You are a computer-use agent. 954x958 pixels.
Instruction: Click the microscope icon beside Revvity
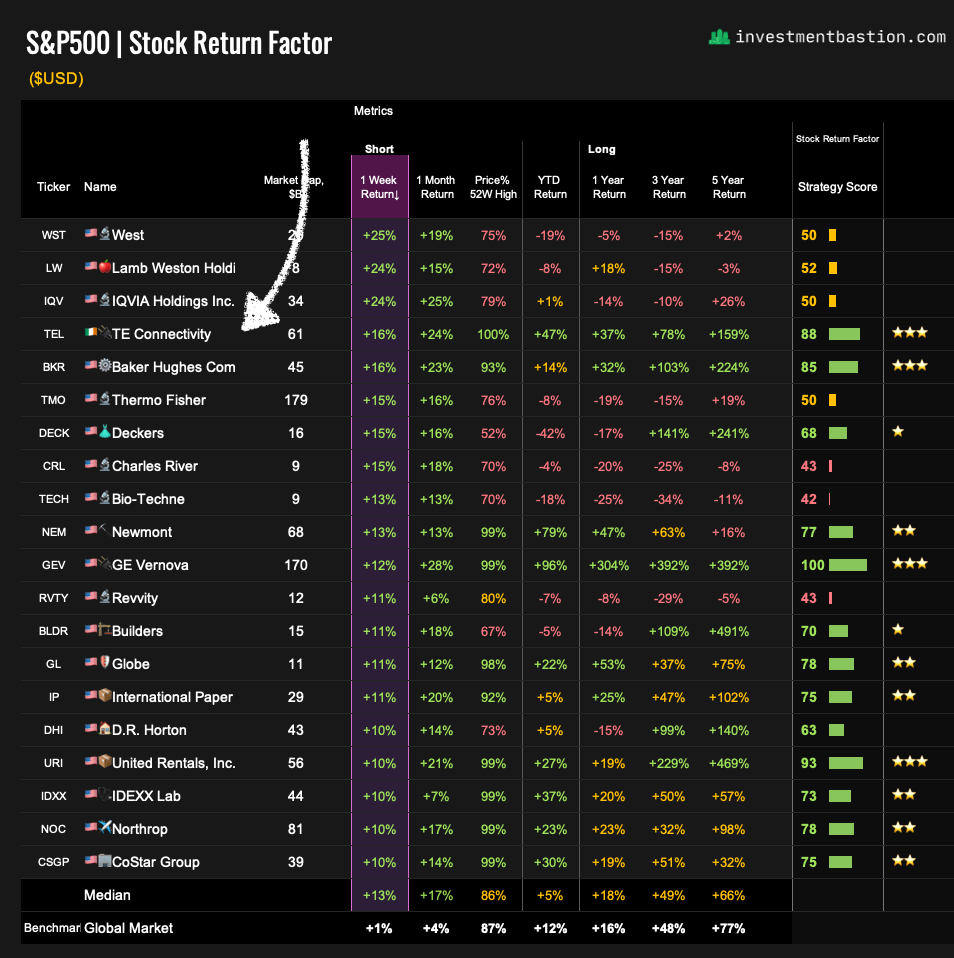coord(105,596)
